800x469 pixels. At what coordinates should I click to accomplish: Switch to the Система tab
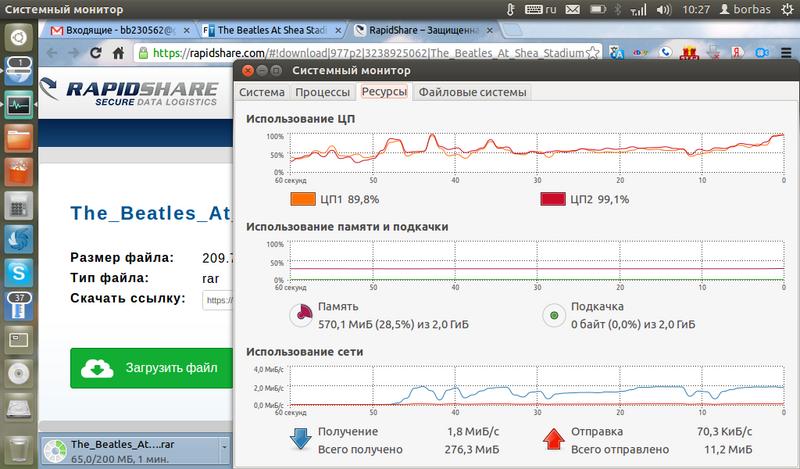262,92
